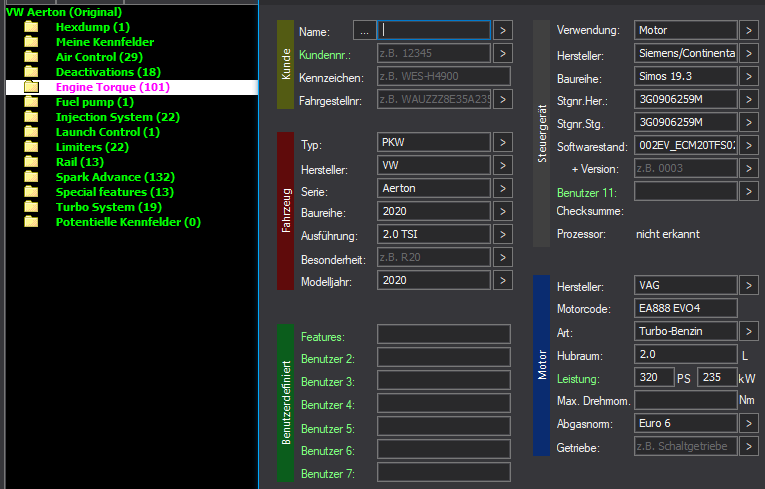Viewport: 765px width, 489px height.
Task: Open the arrow button next to Name field
Action: (503, 31)
